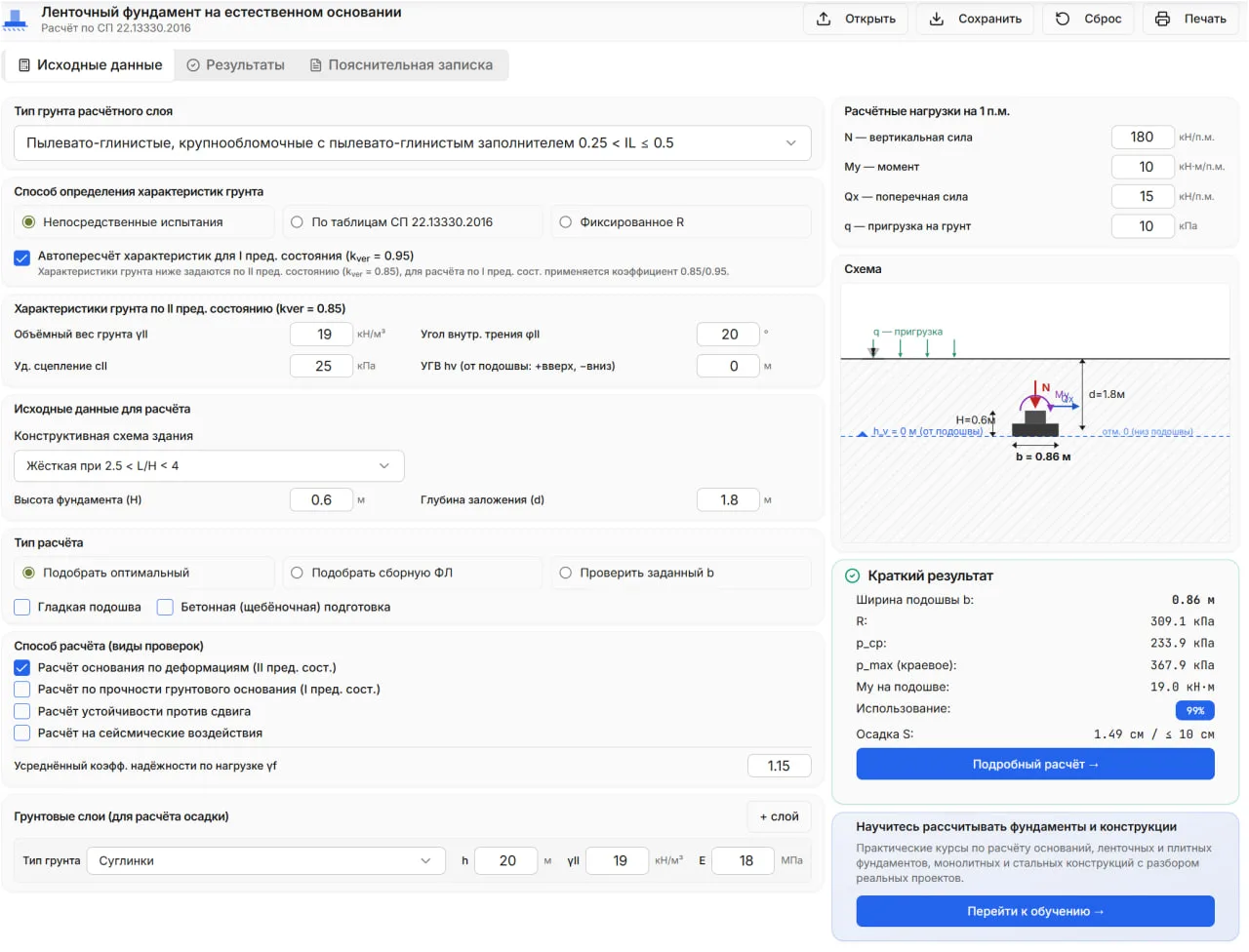This screenshot has height=952, width=1249.
Task: Click the p_max value 367.9 кПа
Action: [1182, 665]
